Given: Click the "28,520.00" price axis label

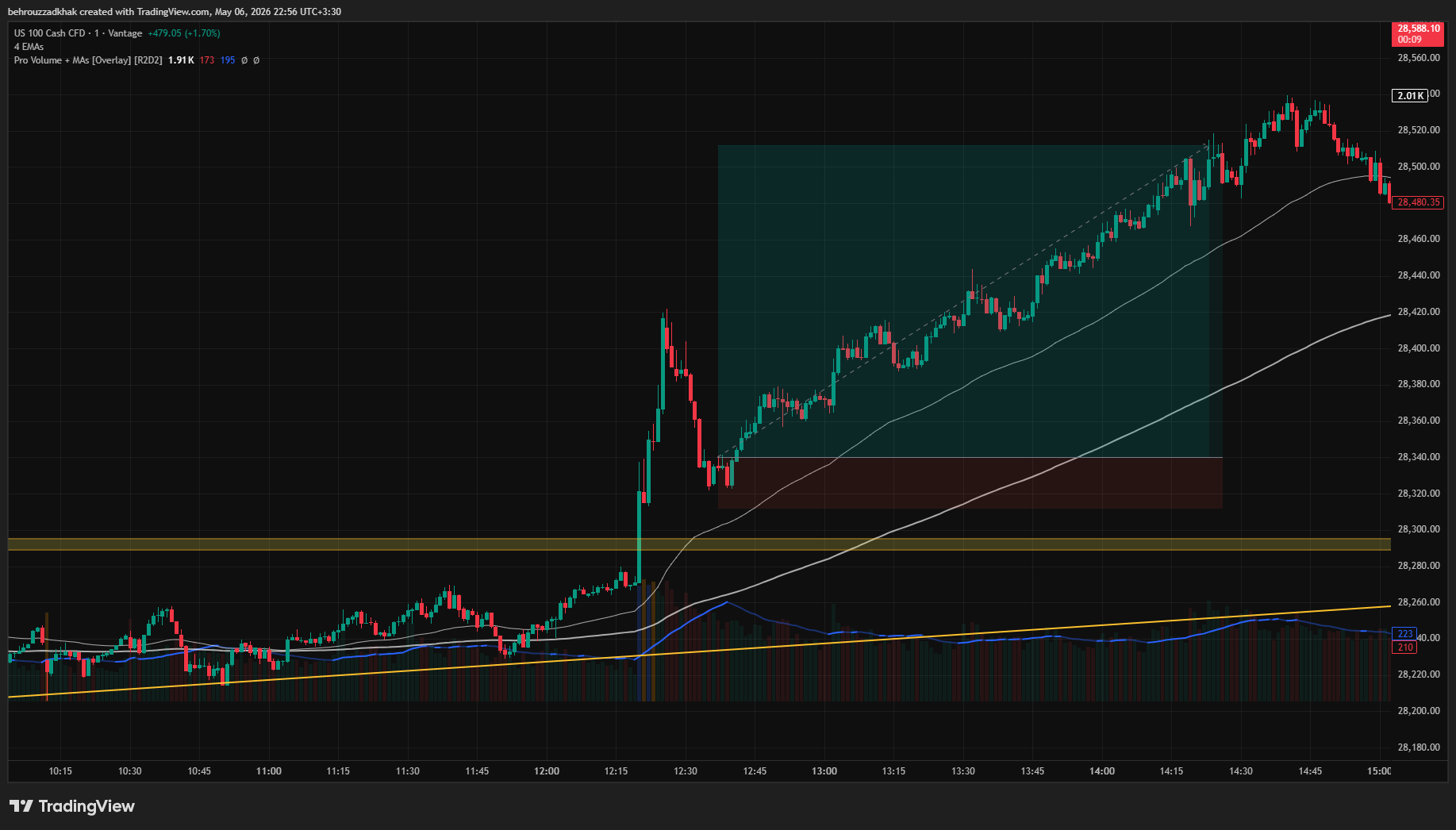Looking at the screenshot, I should click(x=1419, y=130).
